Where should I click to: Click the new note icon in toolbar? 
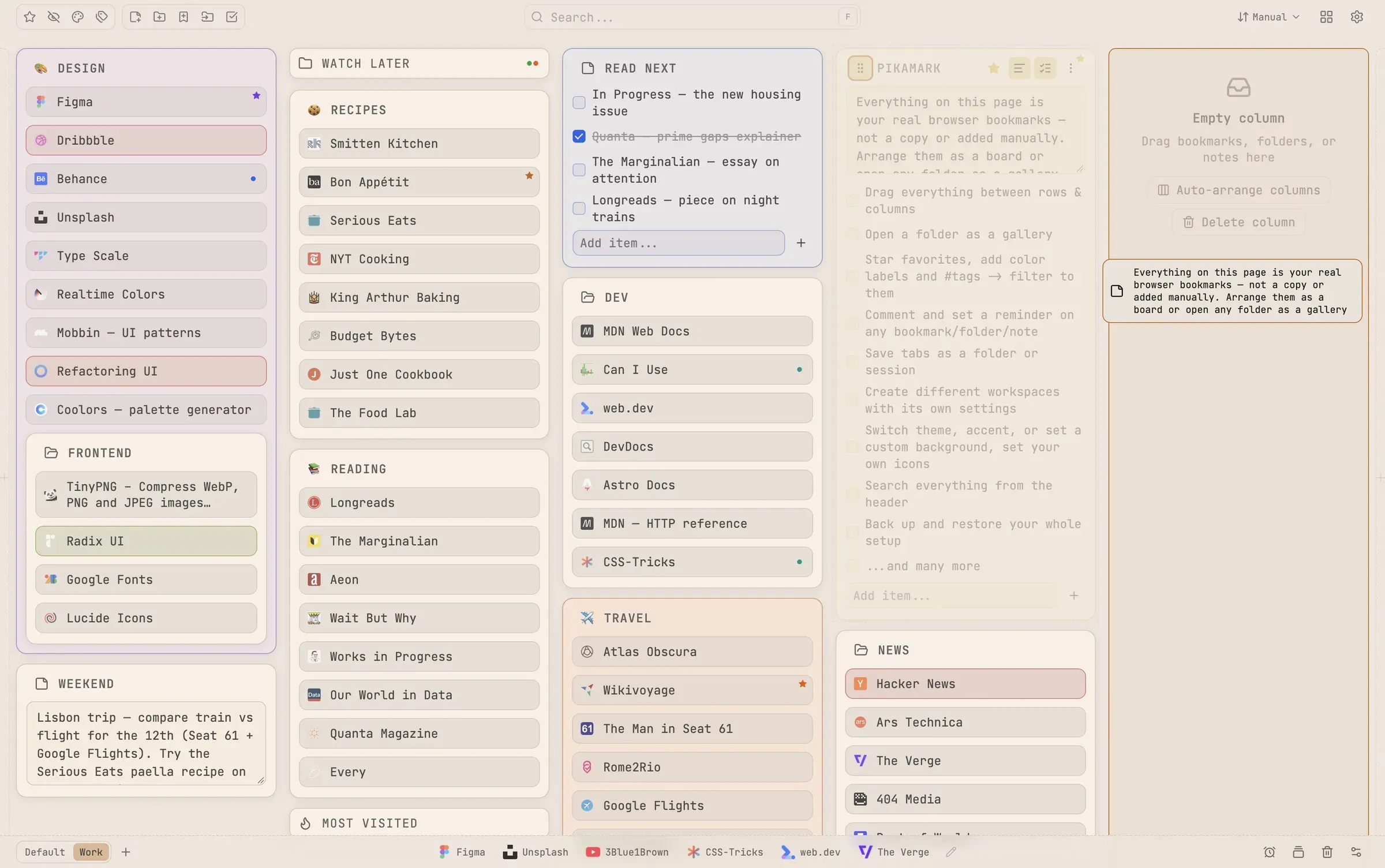[136, 17]
